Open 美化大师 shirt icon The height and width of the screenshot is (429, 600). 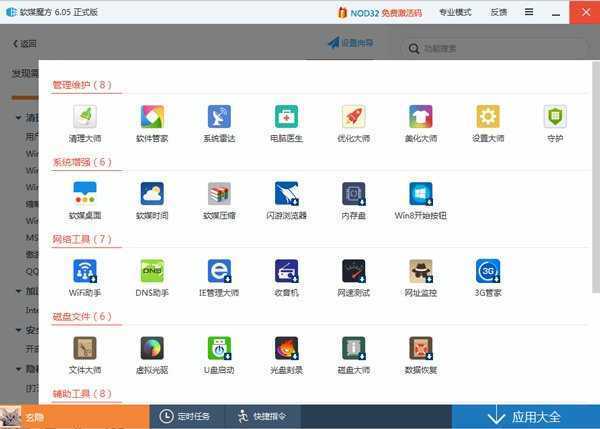point(421,116)
